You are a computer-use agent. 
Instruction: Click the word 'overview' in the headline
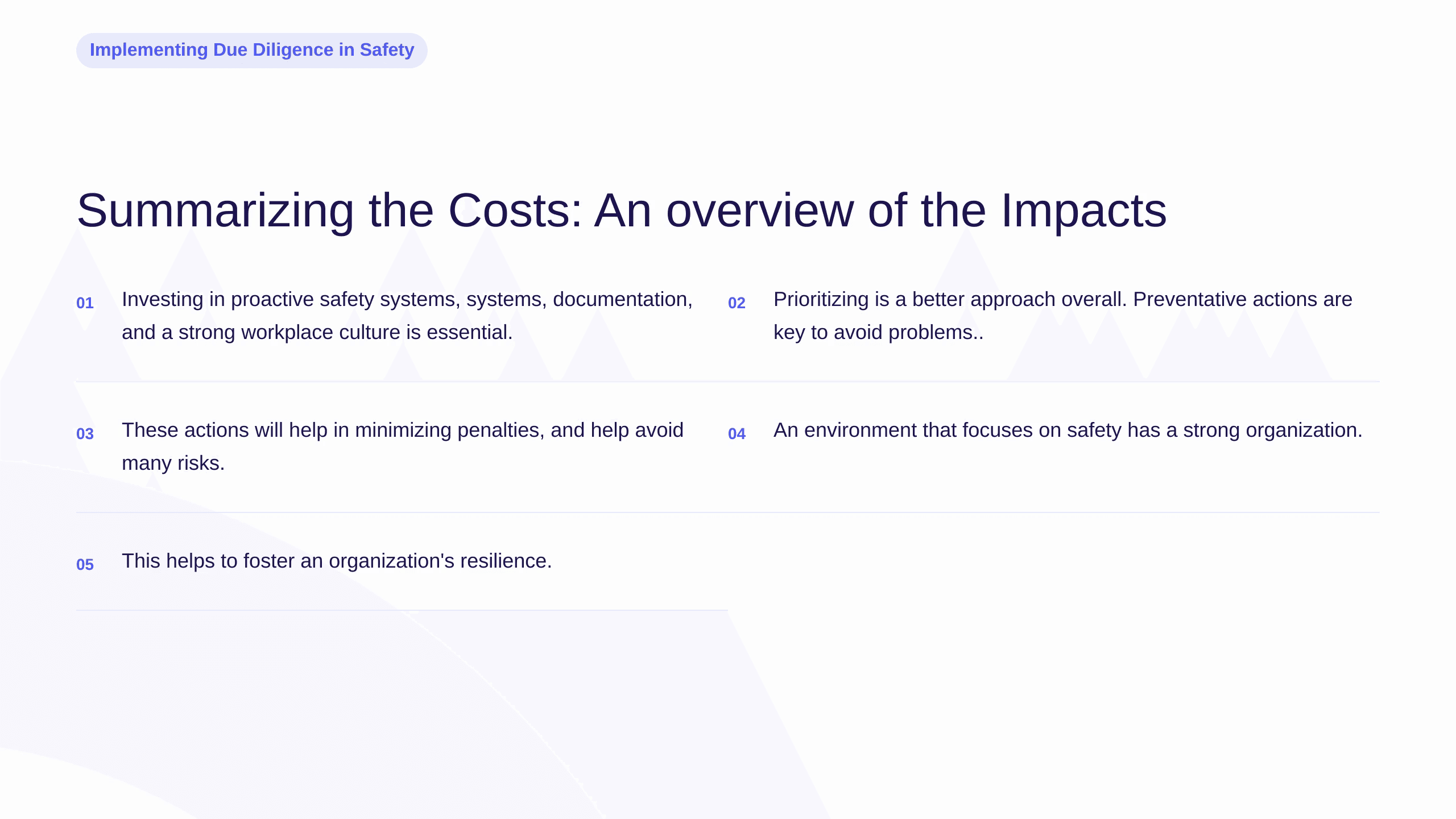click(x=760, y=211)
